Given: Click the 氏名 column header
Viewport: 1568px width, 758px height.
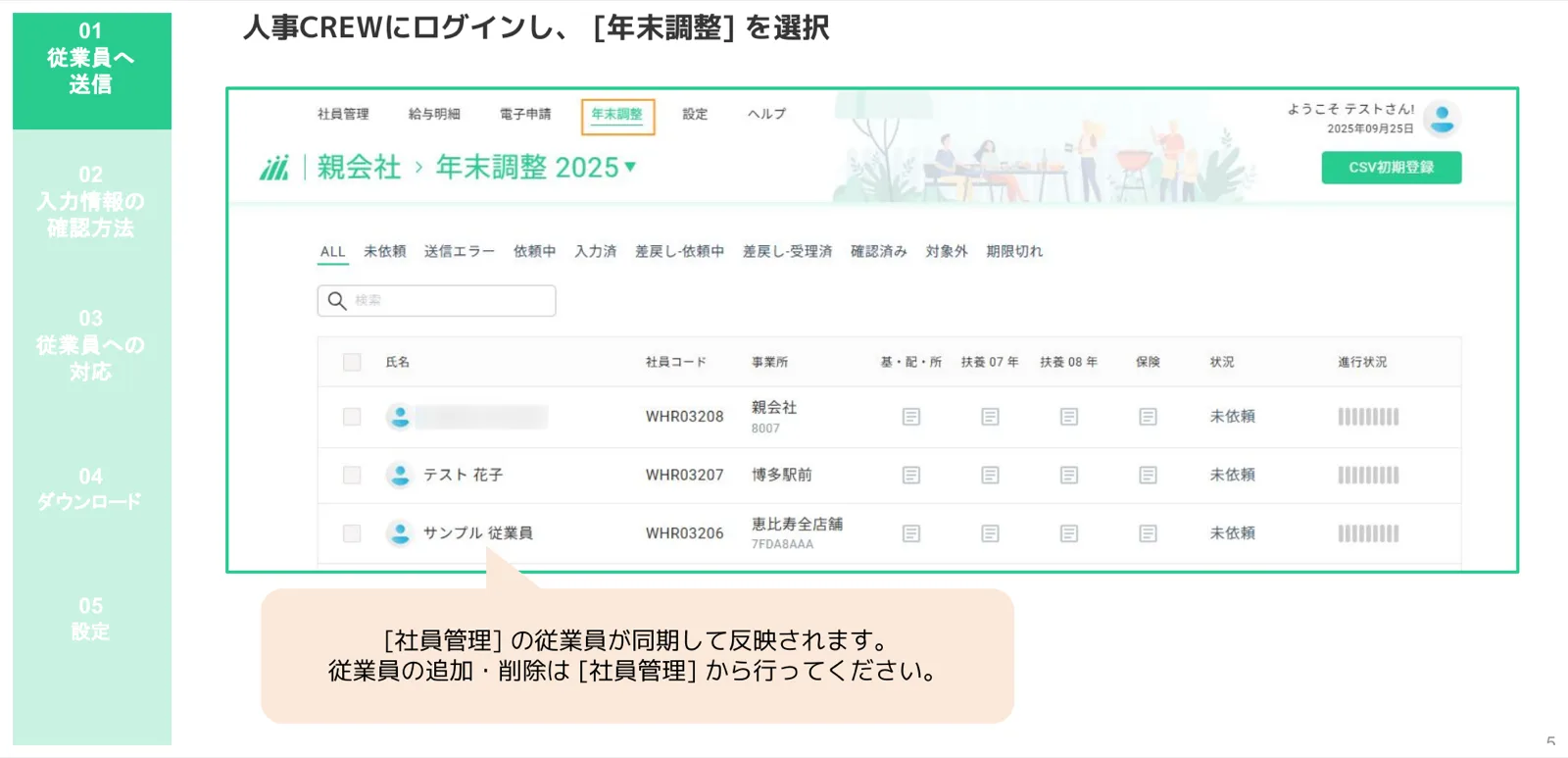Looking at the screenshot, I should click(397, 362).
